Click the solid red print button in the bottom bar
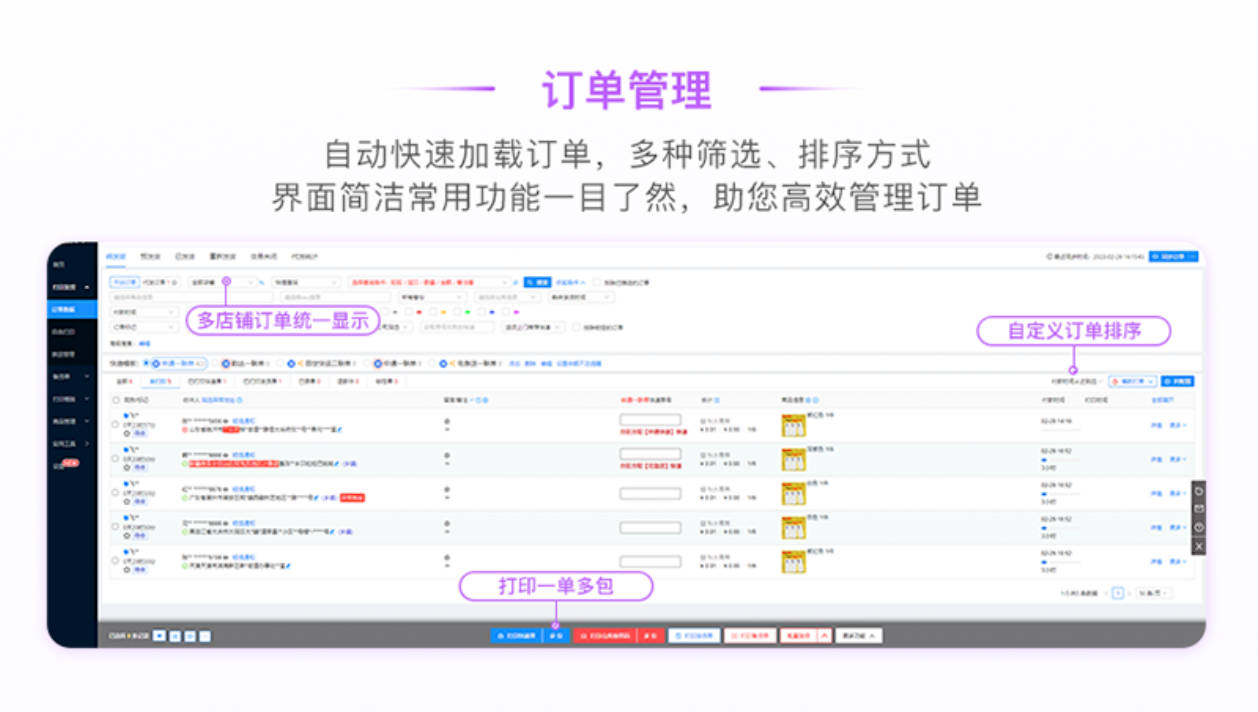The height and width of the screenshot is (712, 1258). 606,635
